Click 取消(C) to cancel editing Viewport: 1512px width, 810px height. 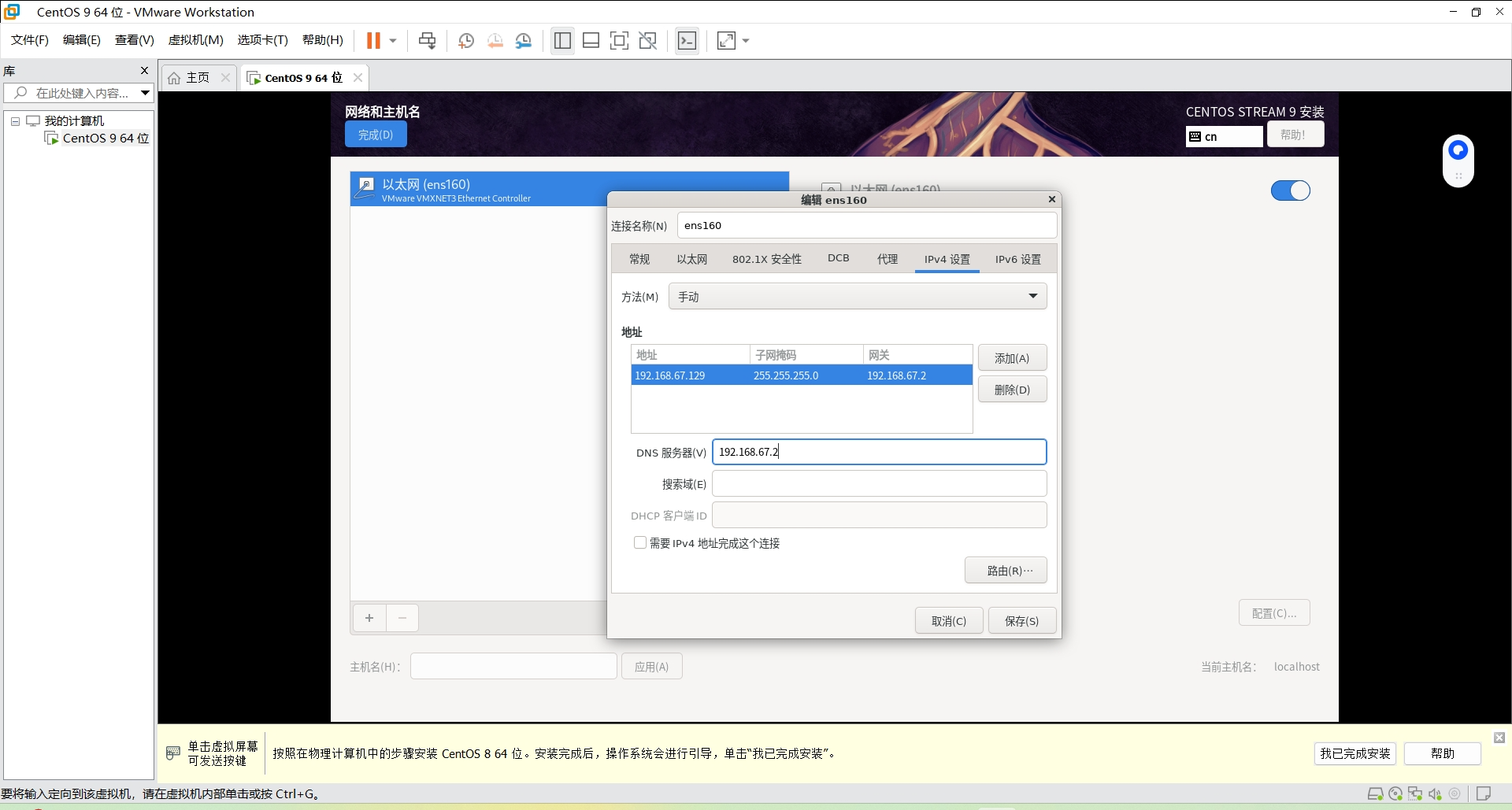point(949,621)
